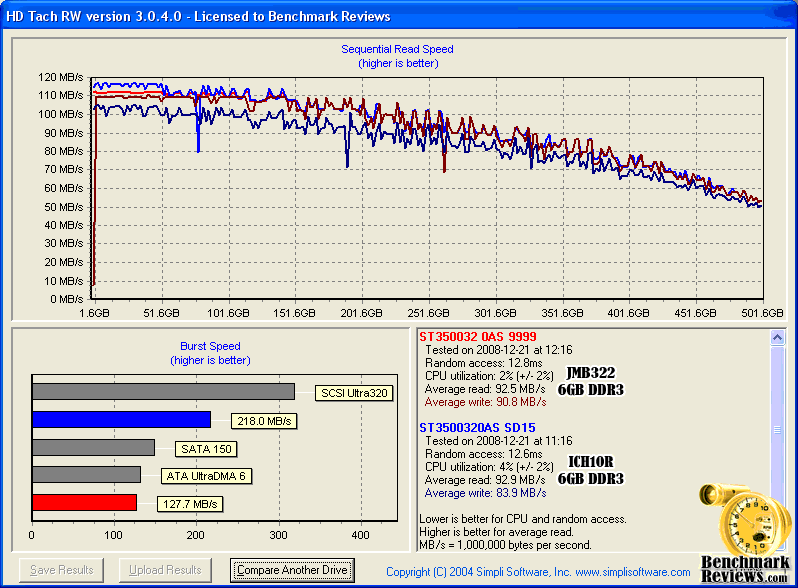Select the ST3500320AS SD15 drive heading
Screen dimensions: 798x588
[477, 428]
